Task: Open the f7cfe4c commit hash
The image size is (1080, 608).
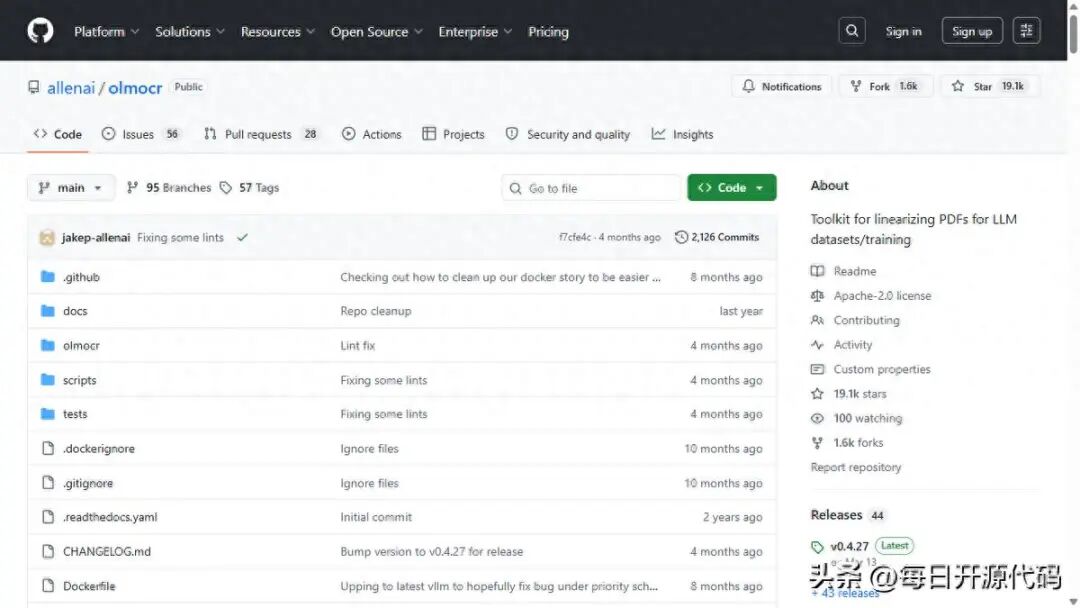Action: point(575,237)
